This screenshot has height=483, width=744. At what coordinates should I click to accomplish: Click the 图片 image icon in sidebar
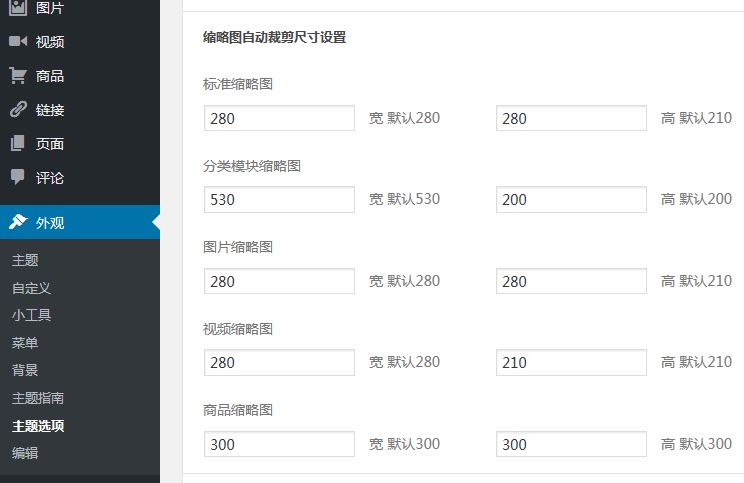click(x=18, y=7)
